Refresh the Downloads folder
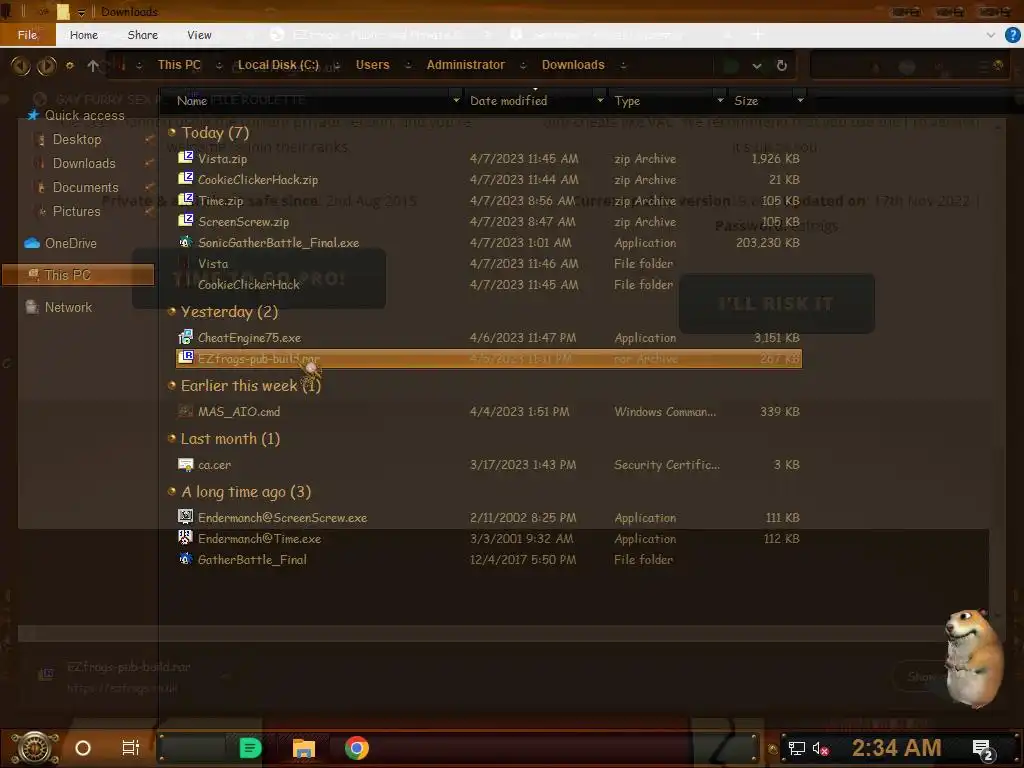 [781, 65]
